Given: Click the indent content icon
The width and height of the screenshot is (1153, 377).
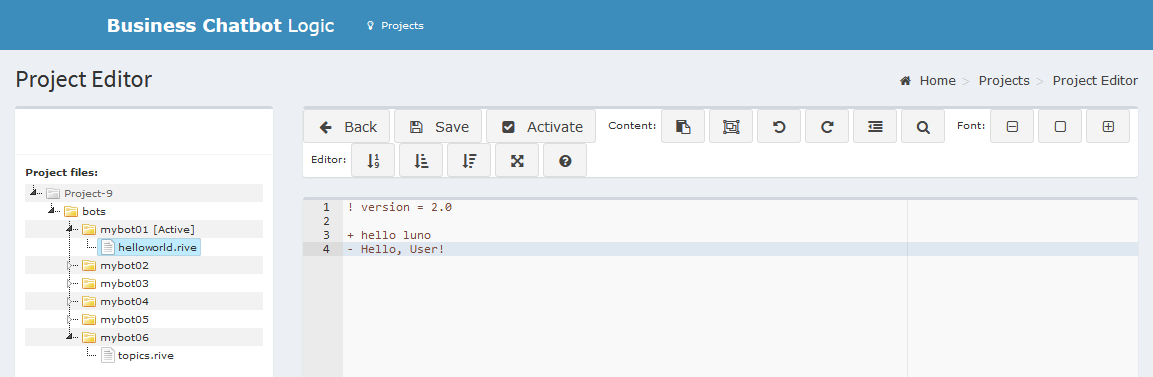Looking at the screenshot, I should [875, 126].
